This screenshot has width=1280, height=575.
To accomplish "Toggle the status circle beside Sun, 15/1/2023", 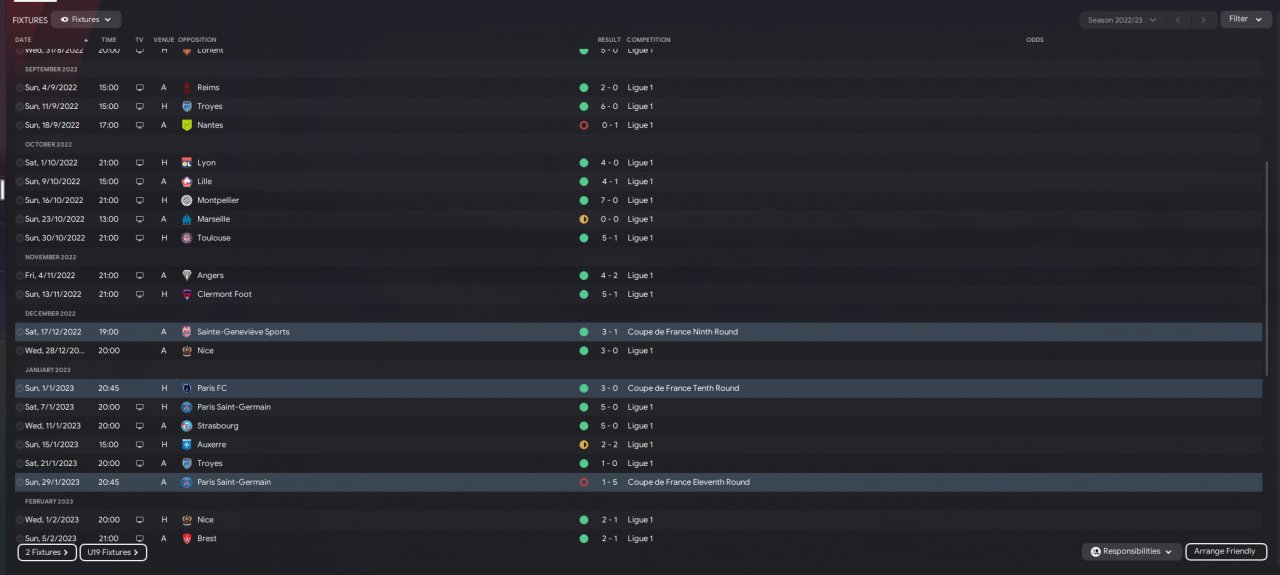I will coord(19,445).
